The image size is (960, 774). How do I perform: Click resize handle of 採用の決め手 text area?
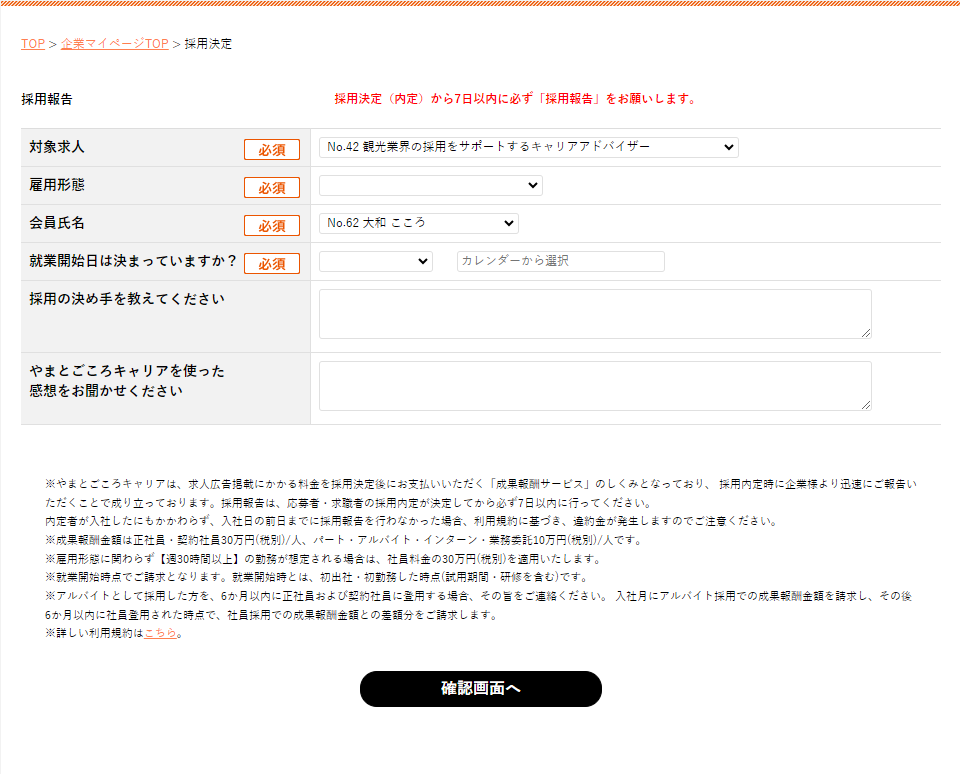866,333
